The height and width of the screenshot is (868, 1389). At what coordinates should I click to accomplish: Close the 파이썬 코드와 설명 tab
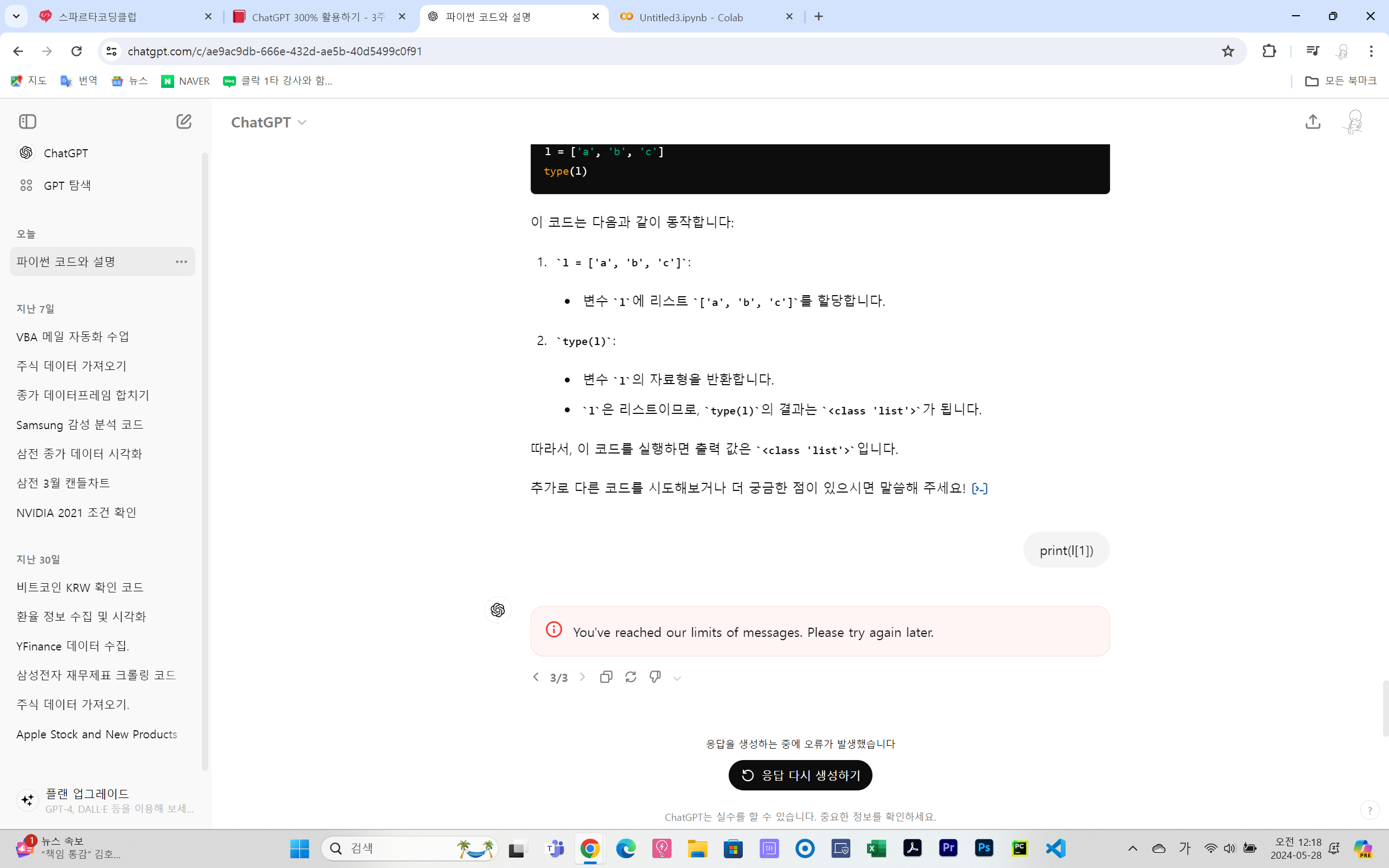(596, 17)
